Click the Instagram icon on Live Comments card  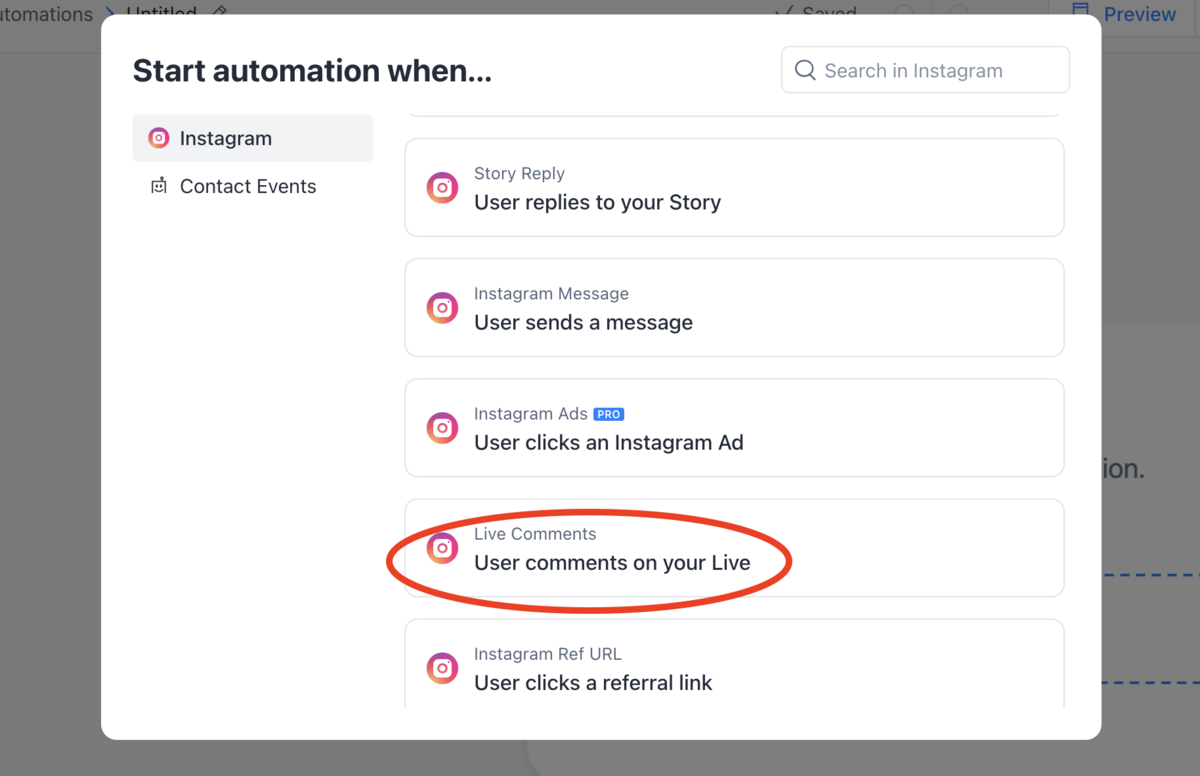(442, 548)
